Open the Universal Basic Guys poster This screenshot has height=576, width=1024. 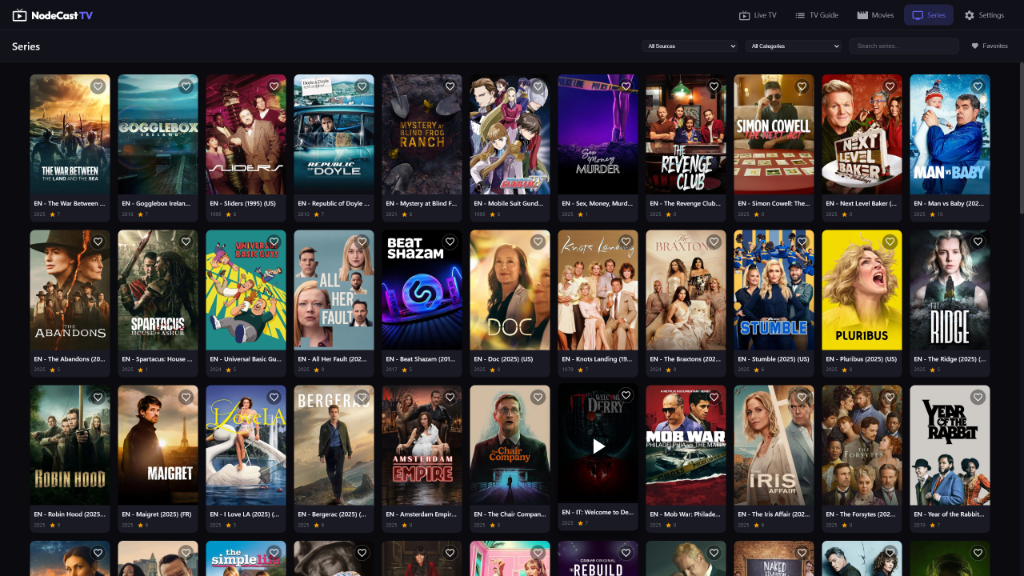(x=246, y=289)
